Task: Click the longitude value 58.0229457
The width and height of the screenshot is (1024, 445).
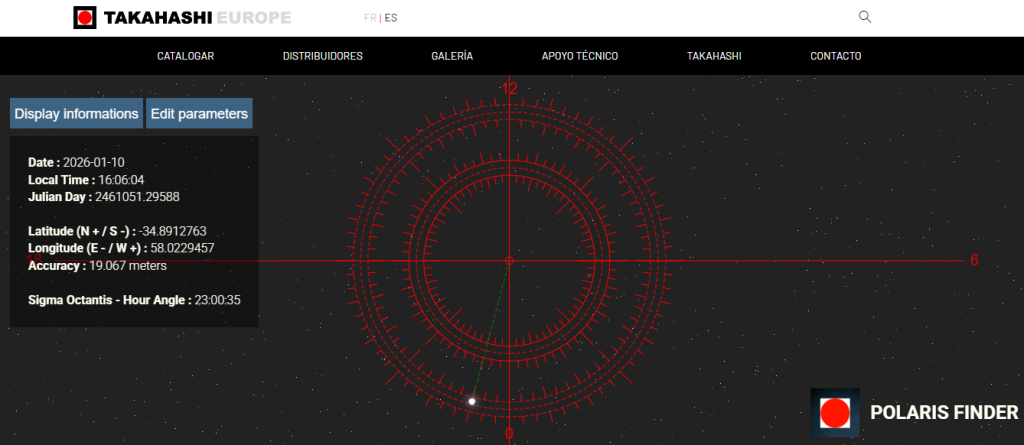Action: click(x=182, y=248)
